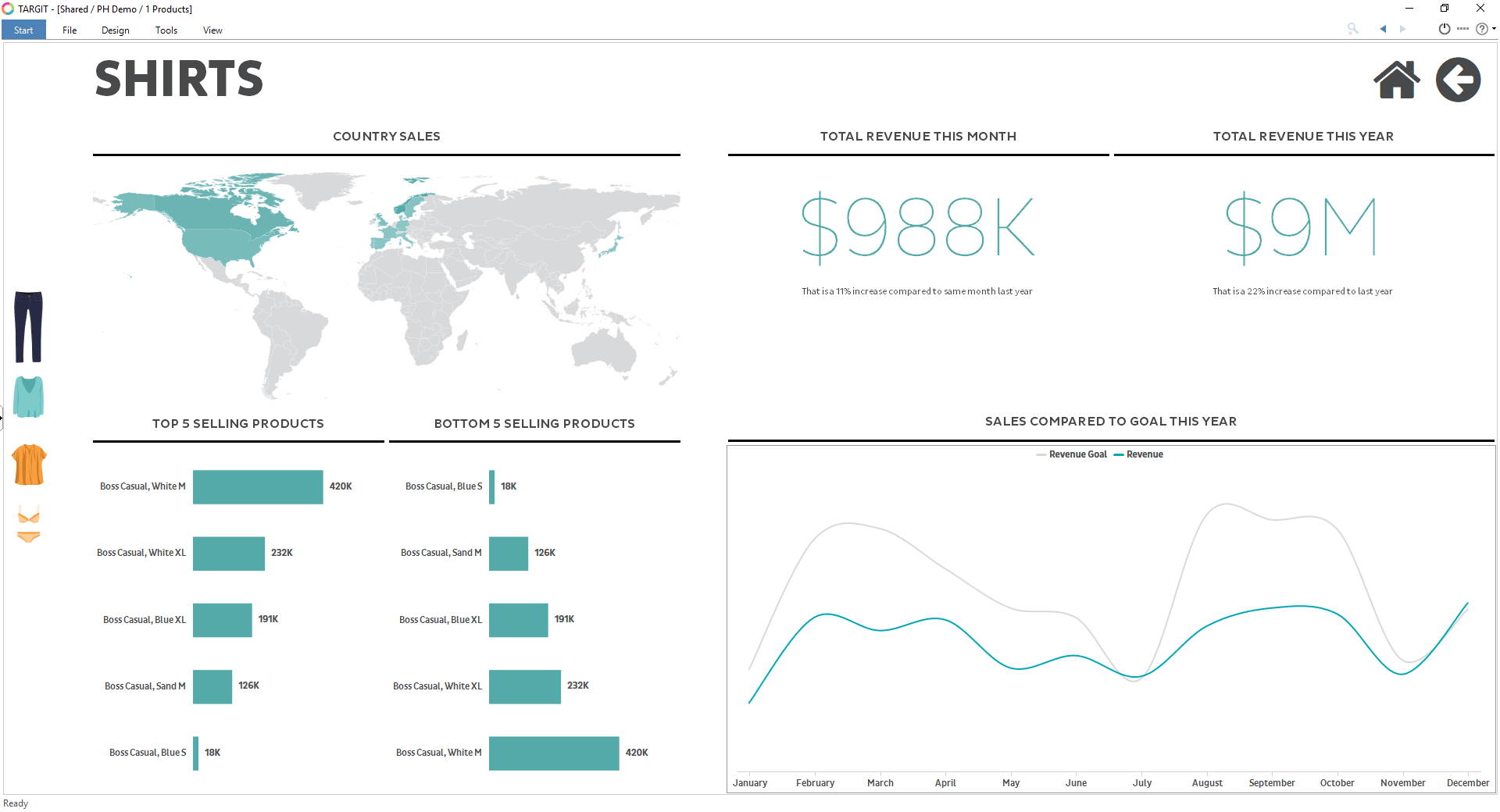Open the View menu

point(212,30)
